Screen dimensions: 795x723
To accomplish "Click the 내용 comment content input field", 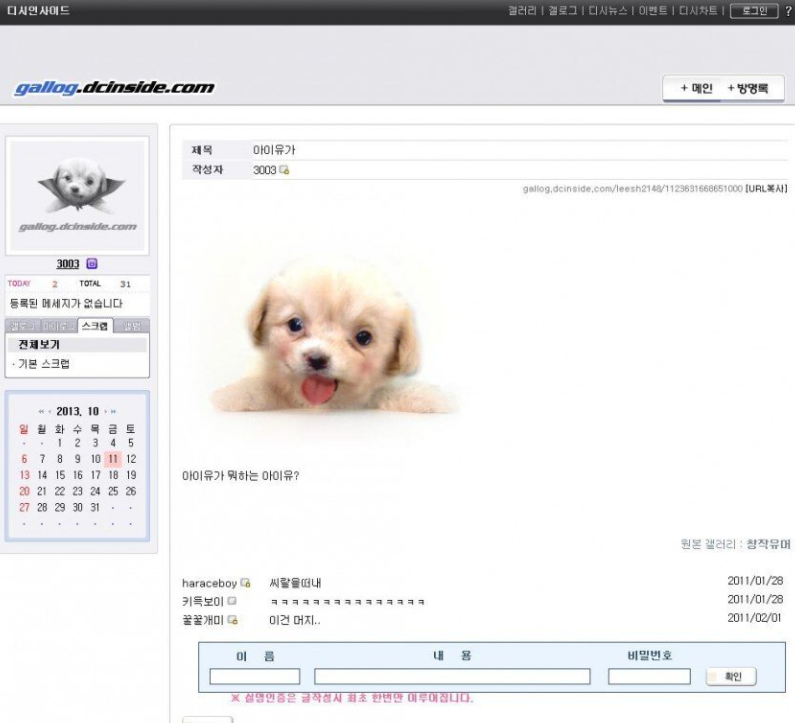I will (455, 677).
